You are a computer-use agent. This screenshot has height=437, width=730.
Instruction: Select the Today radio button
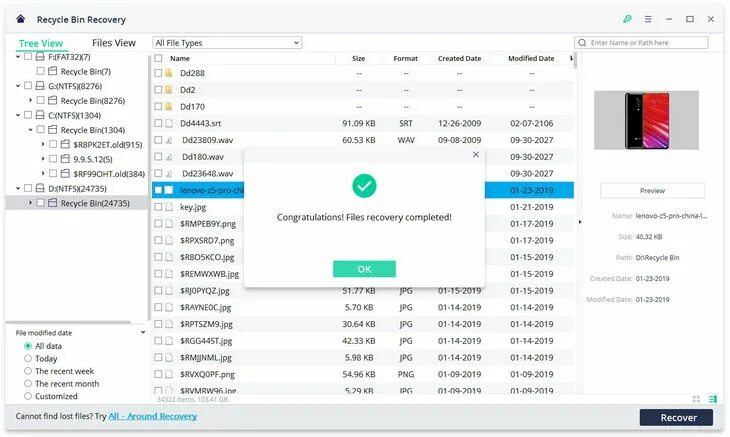point(28,358)
